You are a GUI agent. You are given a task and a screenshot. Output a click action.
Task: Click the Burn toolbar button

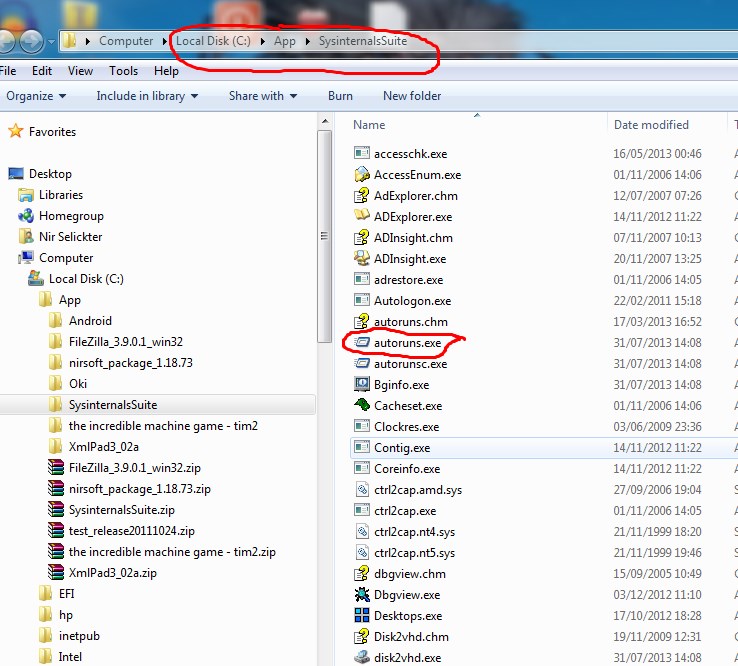click(x=340, y=96)
